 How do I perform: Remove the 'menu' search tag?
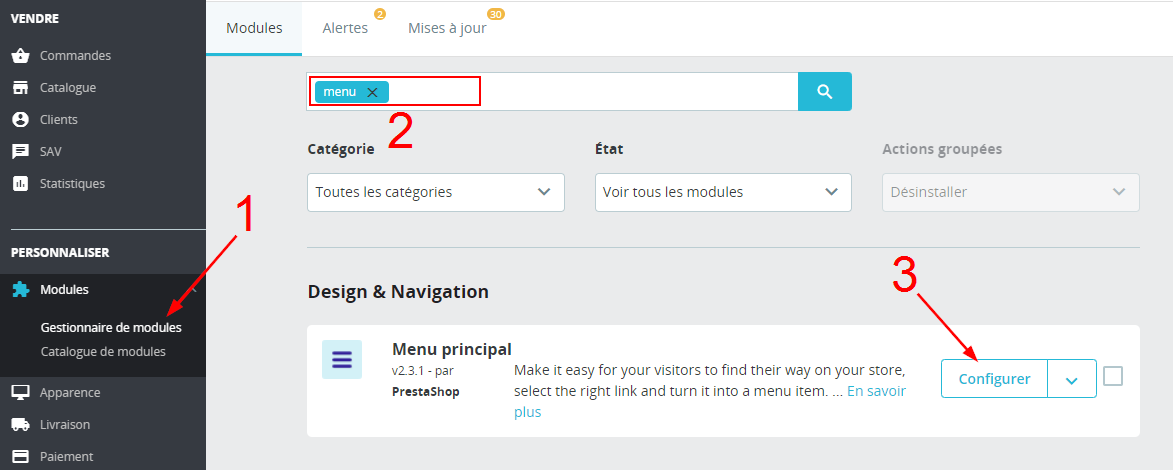point(372,92)
